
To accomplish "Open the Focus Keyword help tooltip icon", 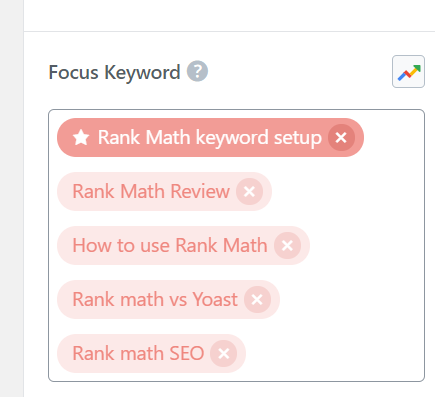I will click(197, 71).
